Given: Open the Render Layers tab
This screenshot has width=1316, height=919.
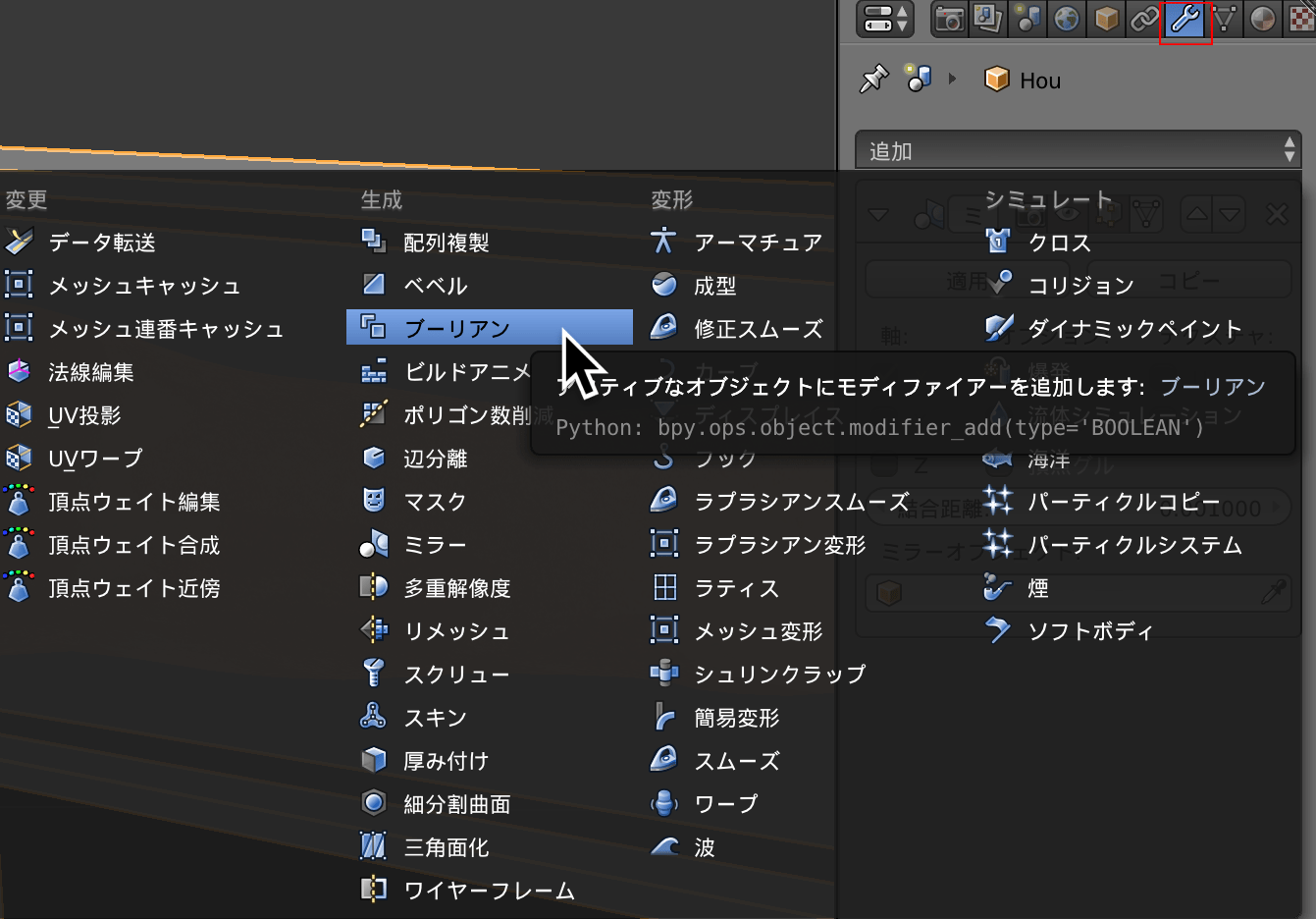Looking at the screenshot, I should pos(987,19).
